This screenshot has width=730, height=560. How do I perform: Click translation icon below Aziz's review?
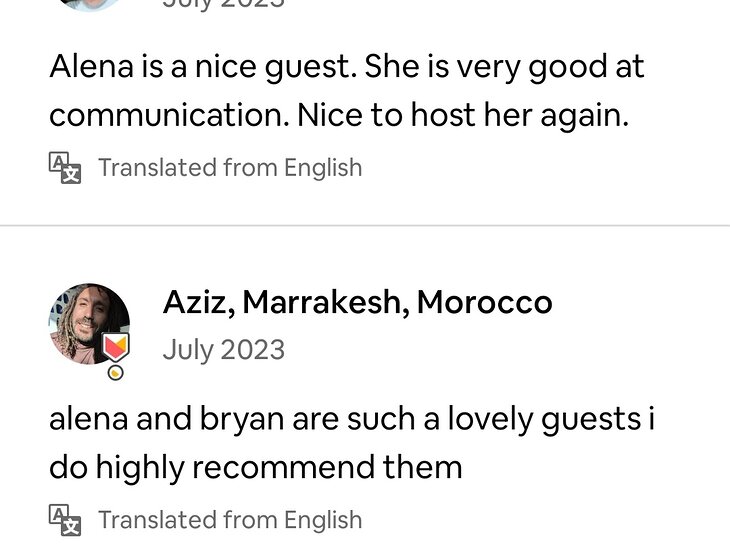pyautogui.click(x=65, y=520)
